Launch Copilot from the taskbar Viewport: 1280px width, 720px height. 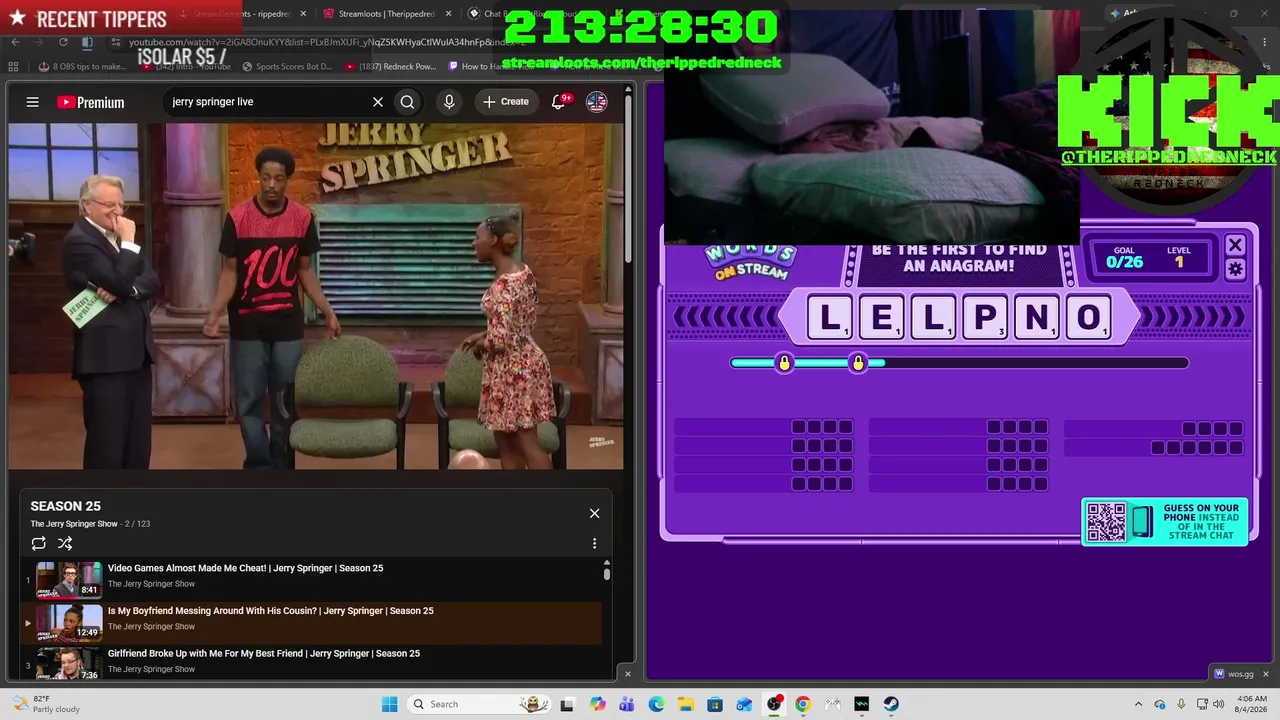point(598,704)
